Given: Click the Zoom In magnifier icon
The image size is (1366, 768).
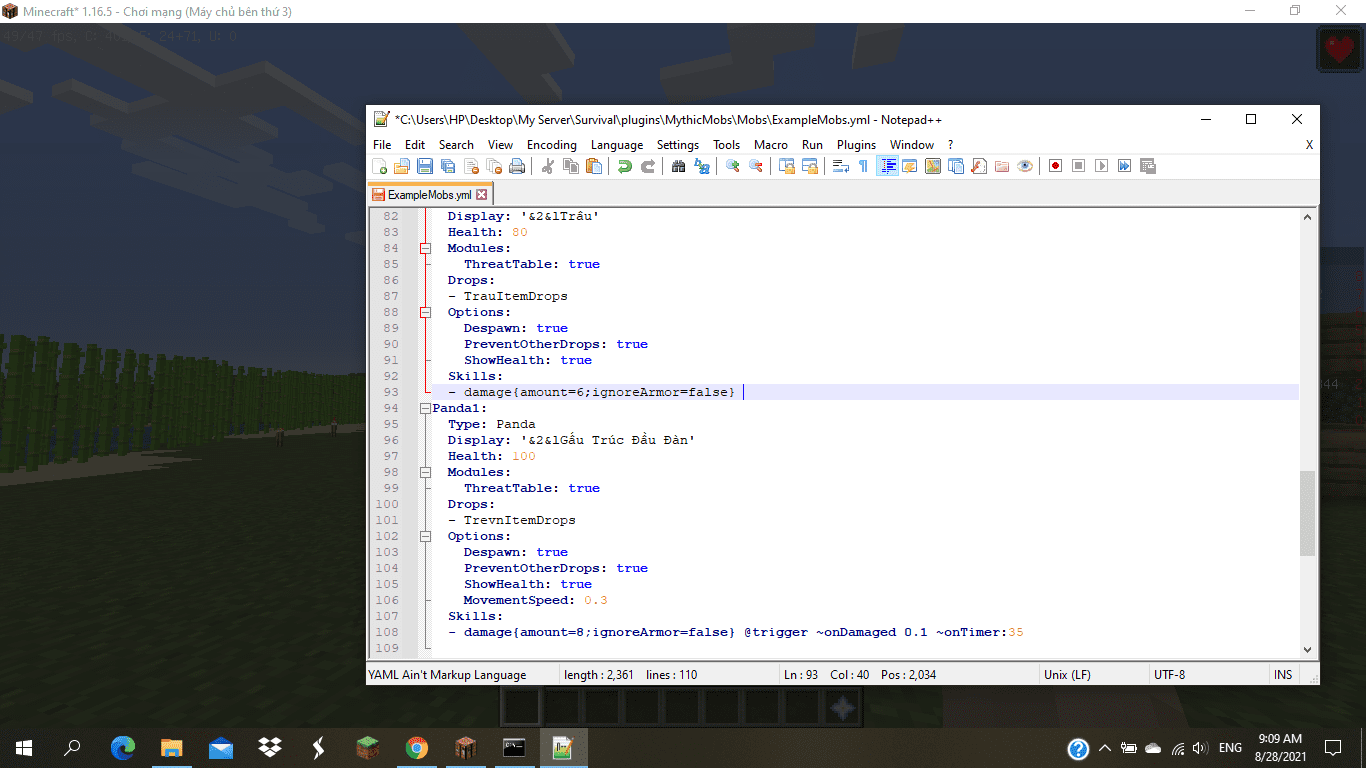Looking at the screenshot, I should pyautogui.click(x=733, y=166).
